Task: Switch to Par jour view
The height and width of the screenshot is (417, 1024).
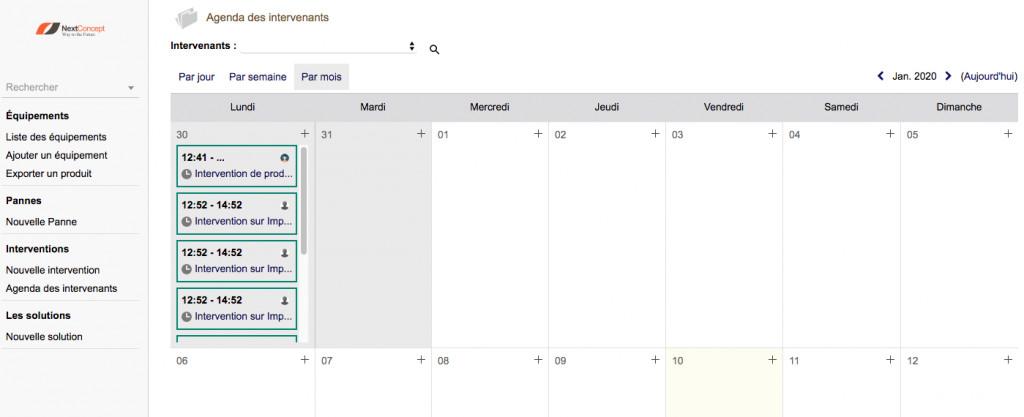Action: [x=196, y=76]
